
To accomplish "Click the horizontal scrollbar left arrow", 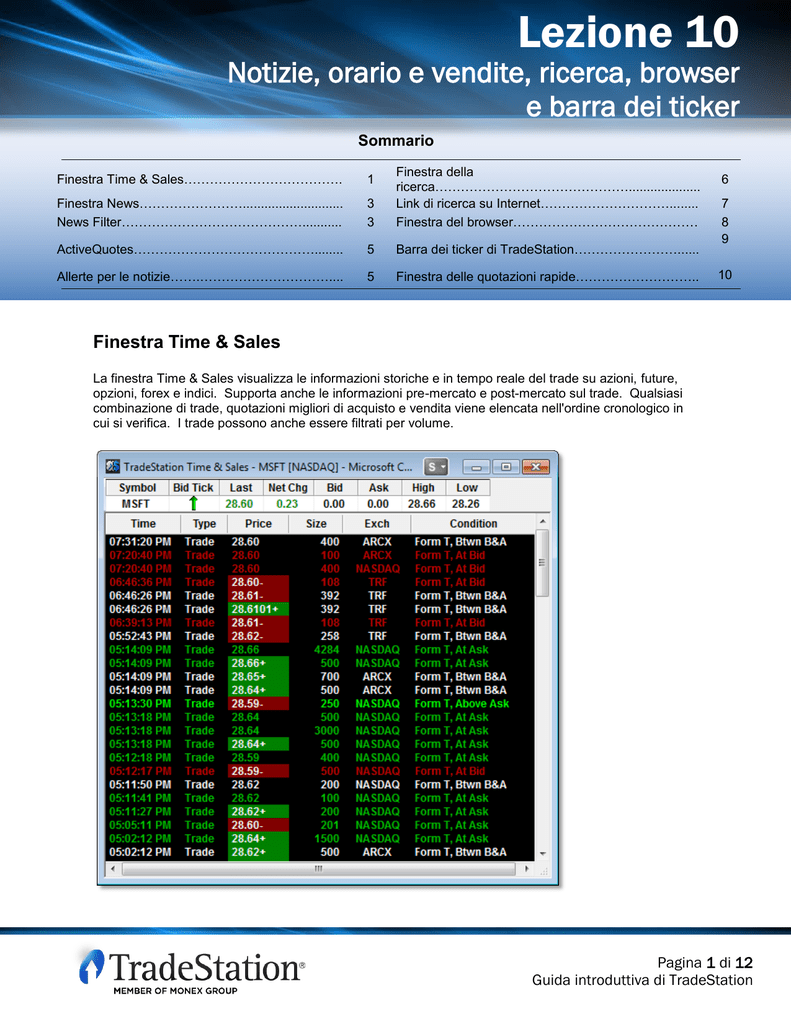I will (113, 869).
